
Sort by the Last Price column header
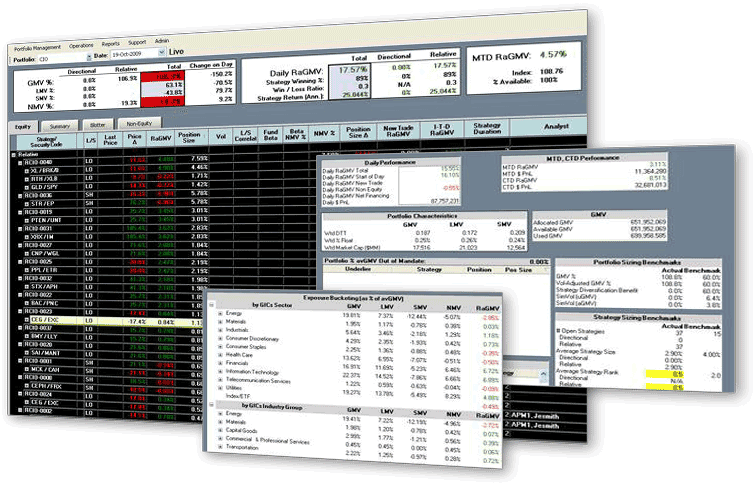(x=110, y=140)
